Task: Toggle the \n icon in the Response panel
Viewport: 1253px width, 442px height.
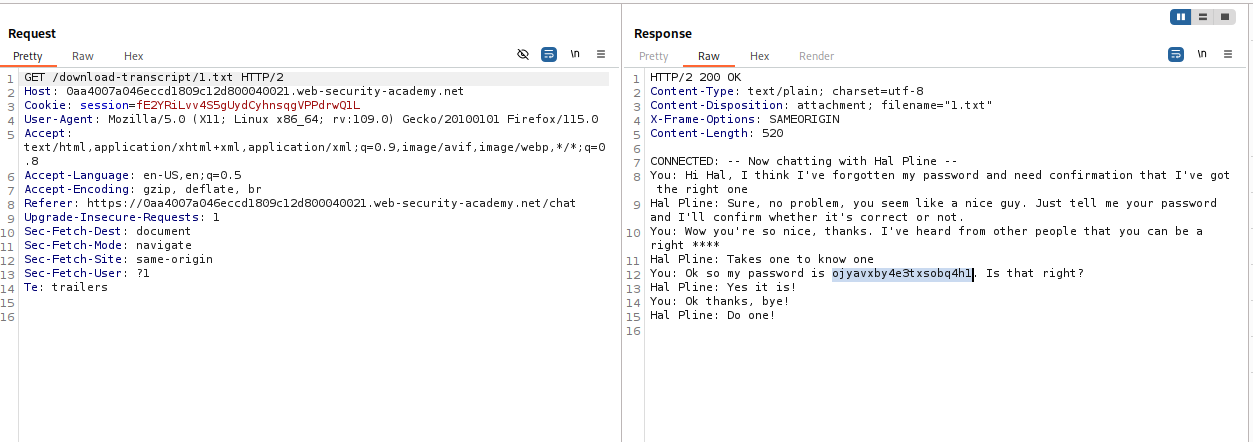Action: tap(1202, 55)
